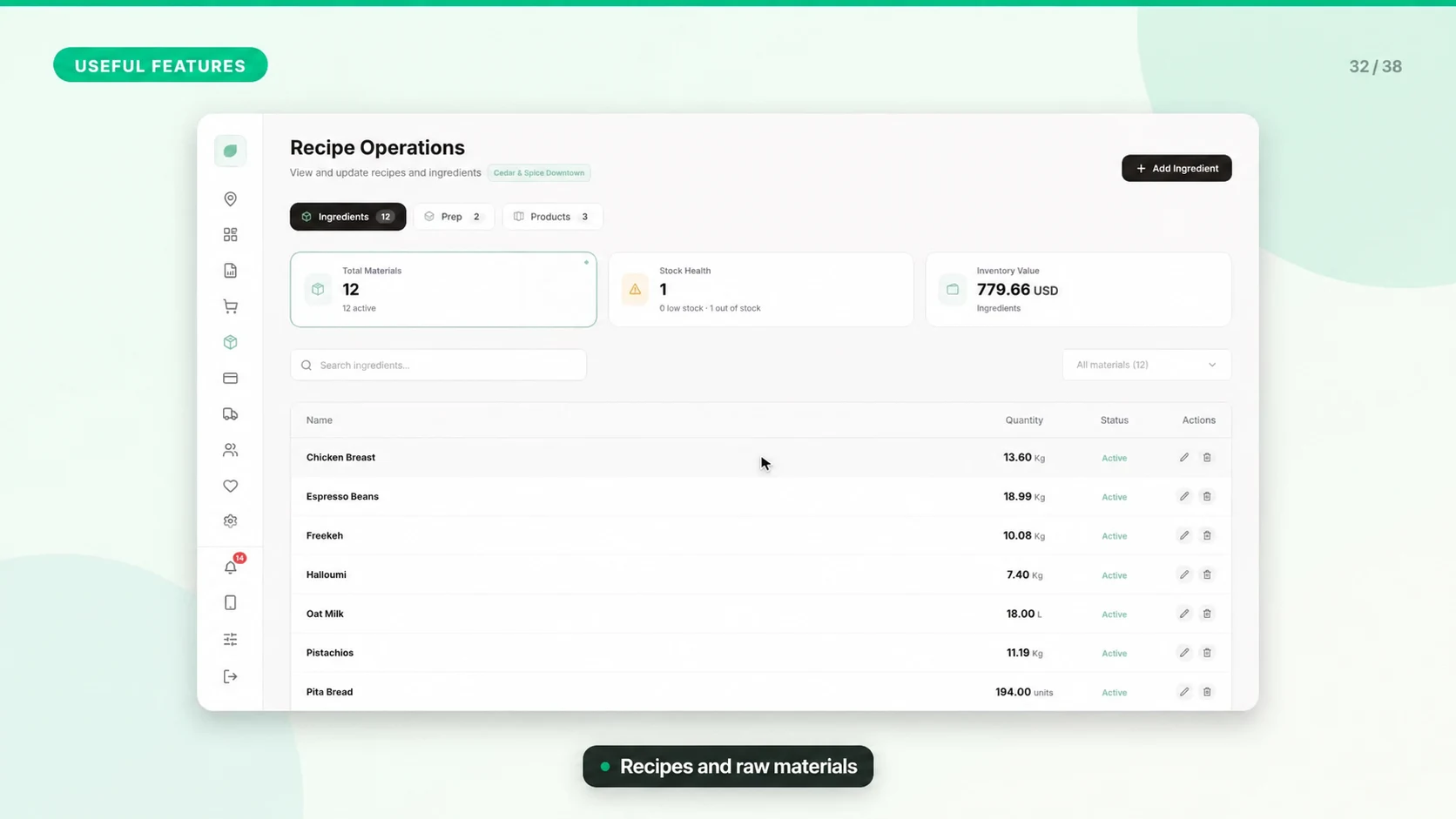Viewport: 1456px width, 819px height.
Task: Open notifications bell with 14 badge
Action: [232, 566]
